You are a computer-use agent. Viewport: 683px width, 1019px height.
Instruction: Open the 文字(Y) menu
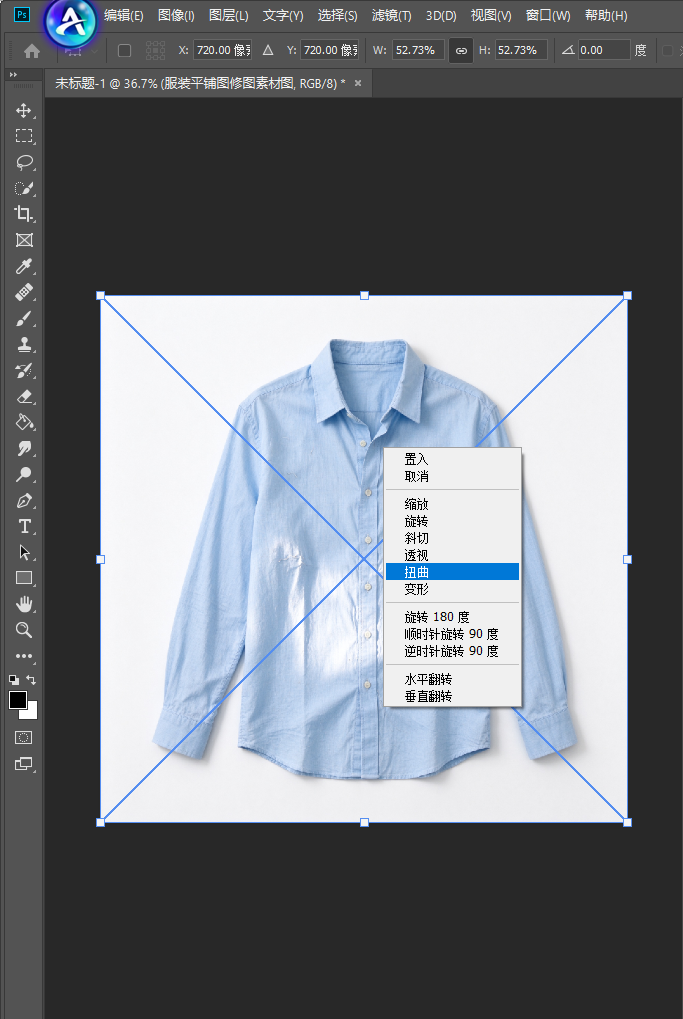tap(283, 16)
